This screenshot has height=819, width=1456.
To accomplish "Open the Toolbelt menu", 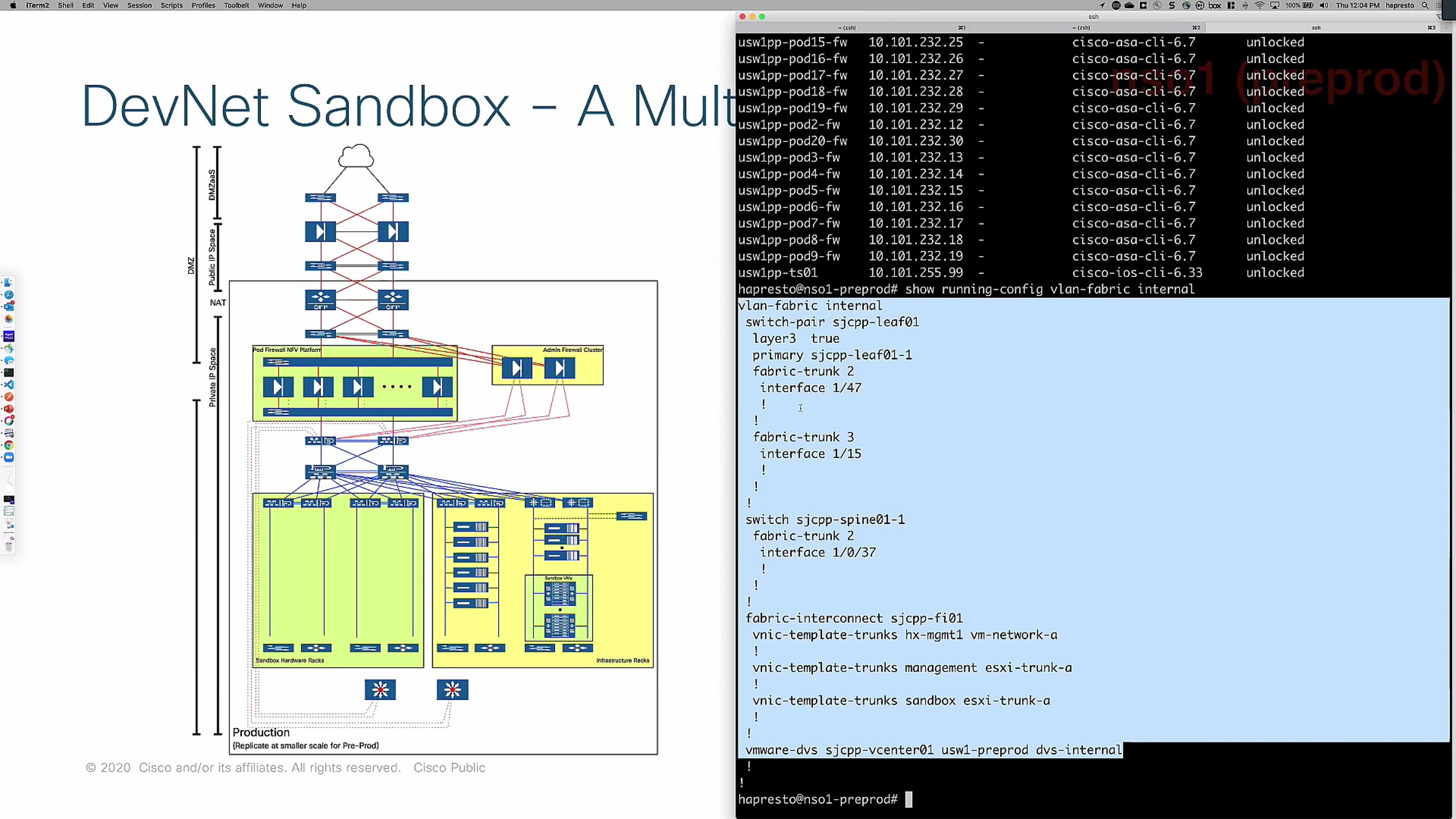I will 237,5.
